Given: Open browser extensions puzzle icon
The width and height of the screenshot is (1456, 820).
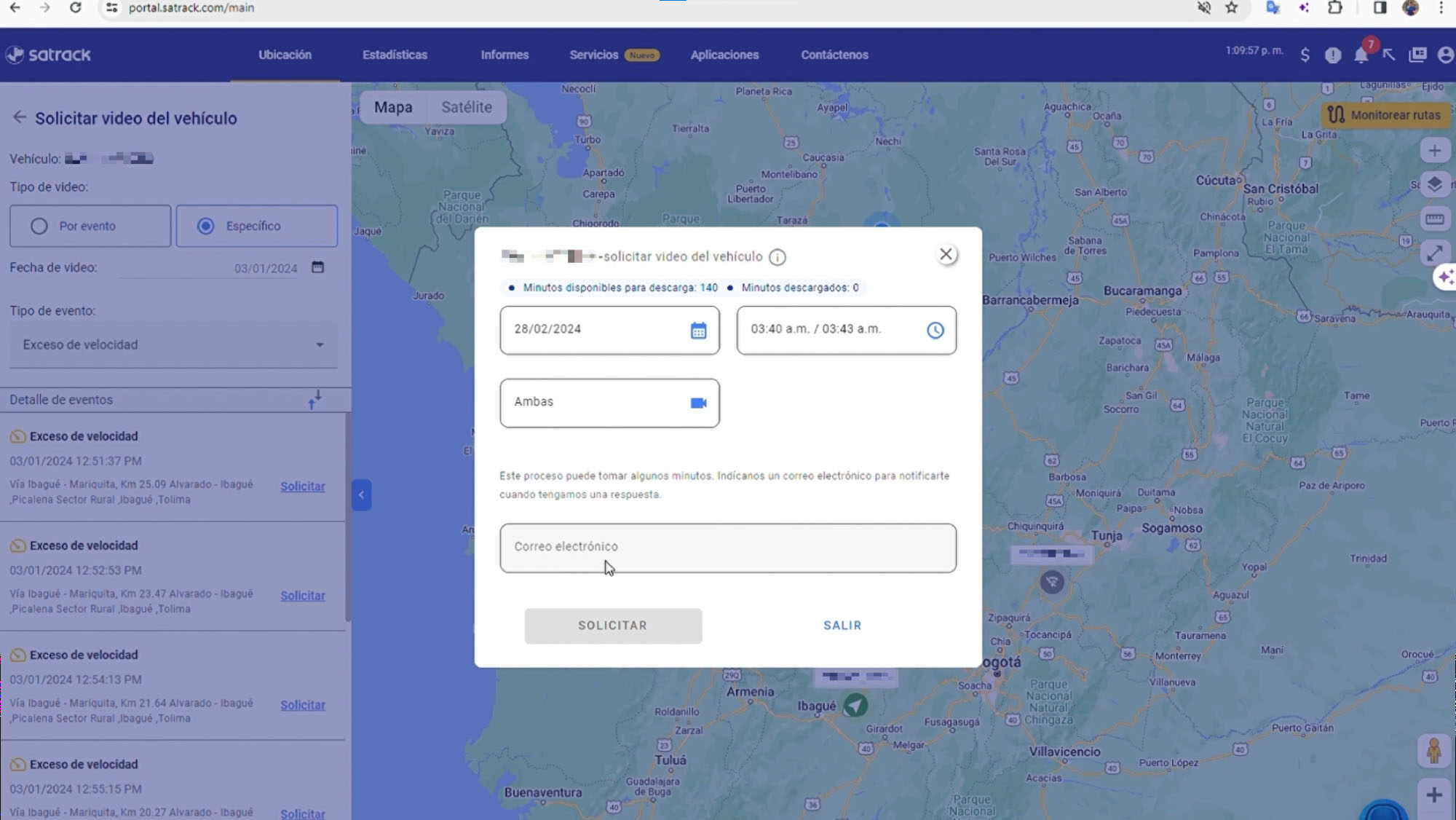Looking at the screenshot, I should 1335,8.
